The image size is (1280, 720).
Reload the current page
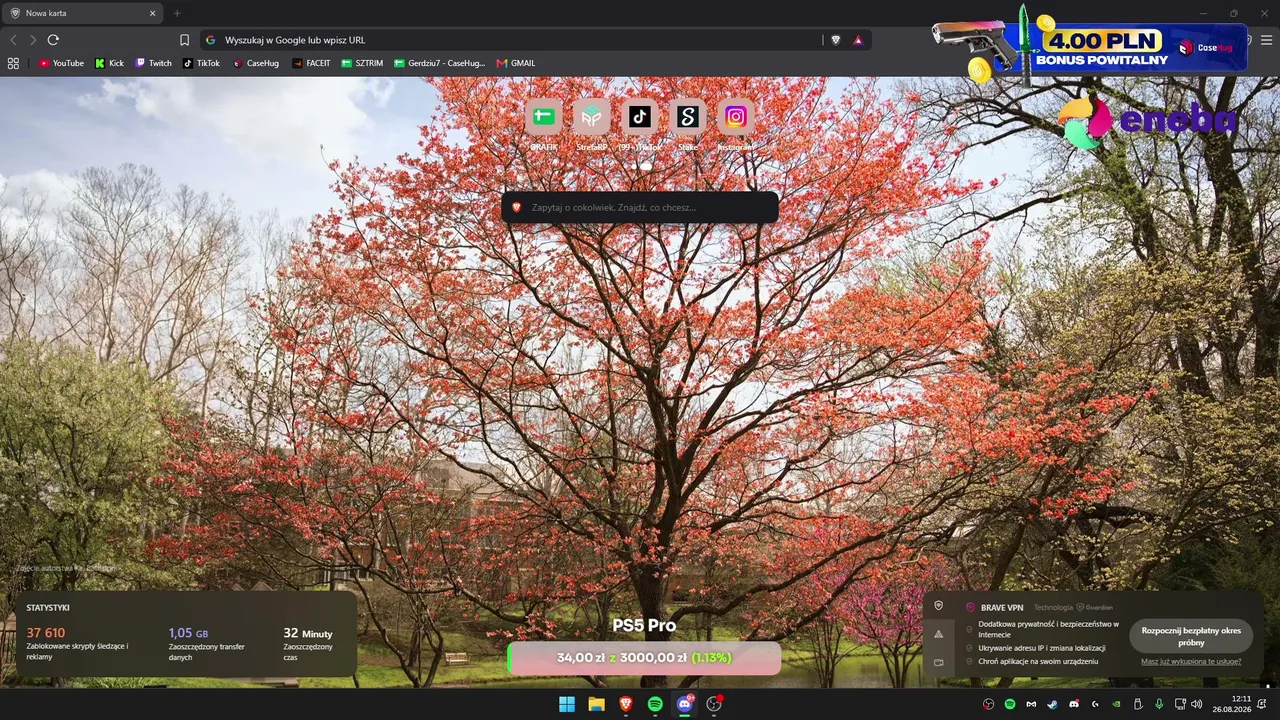[x=53, y=40]
